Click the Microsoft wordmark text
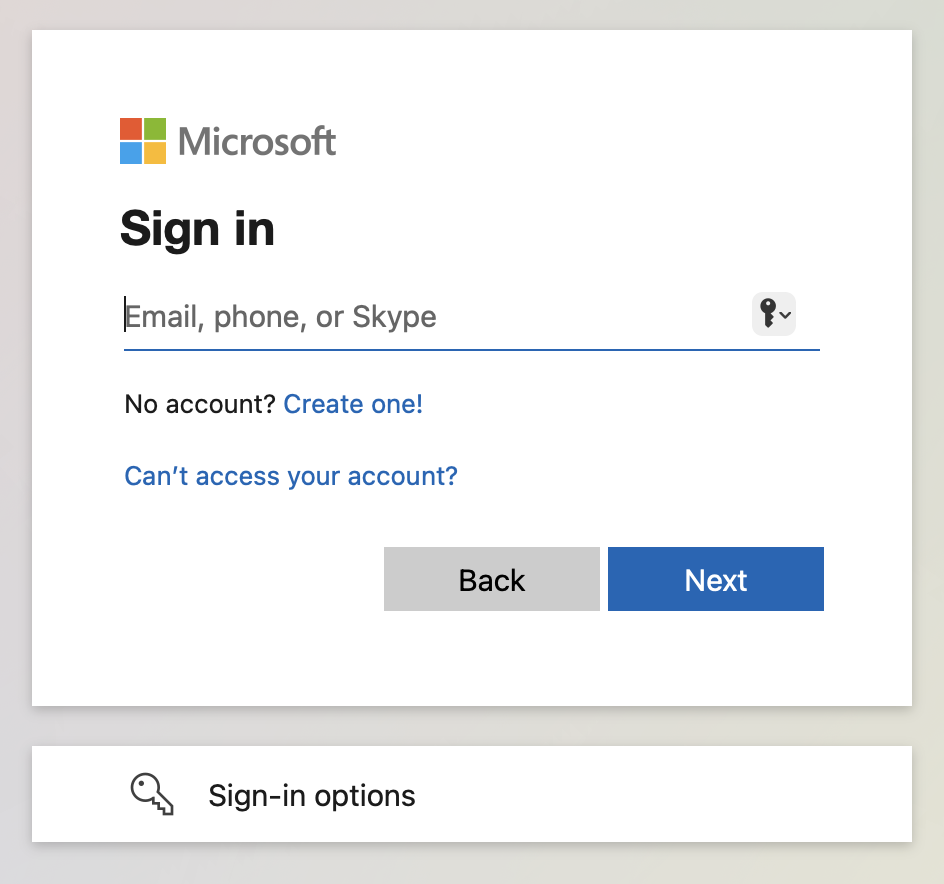 255,140
